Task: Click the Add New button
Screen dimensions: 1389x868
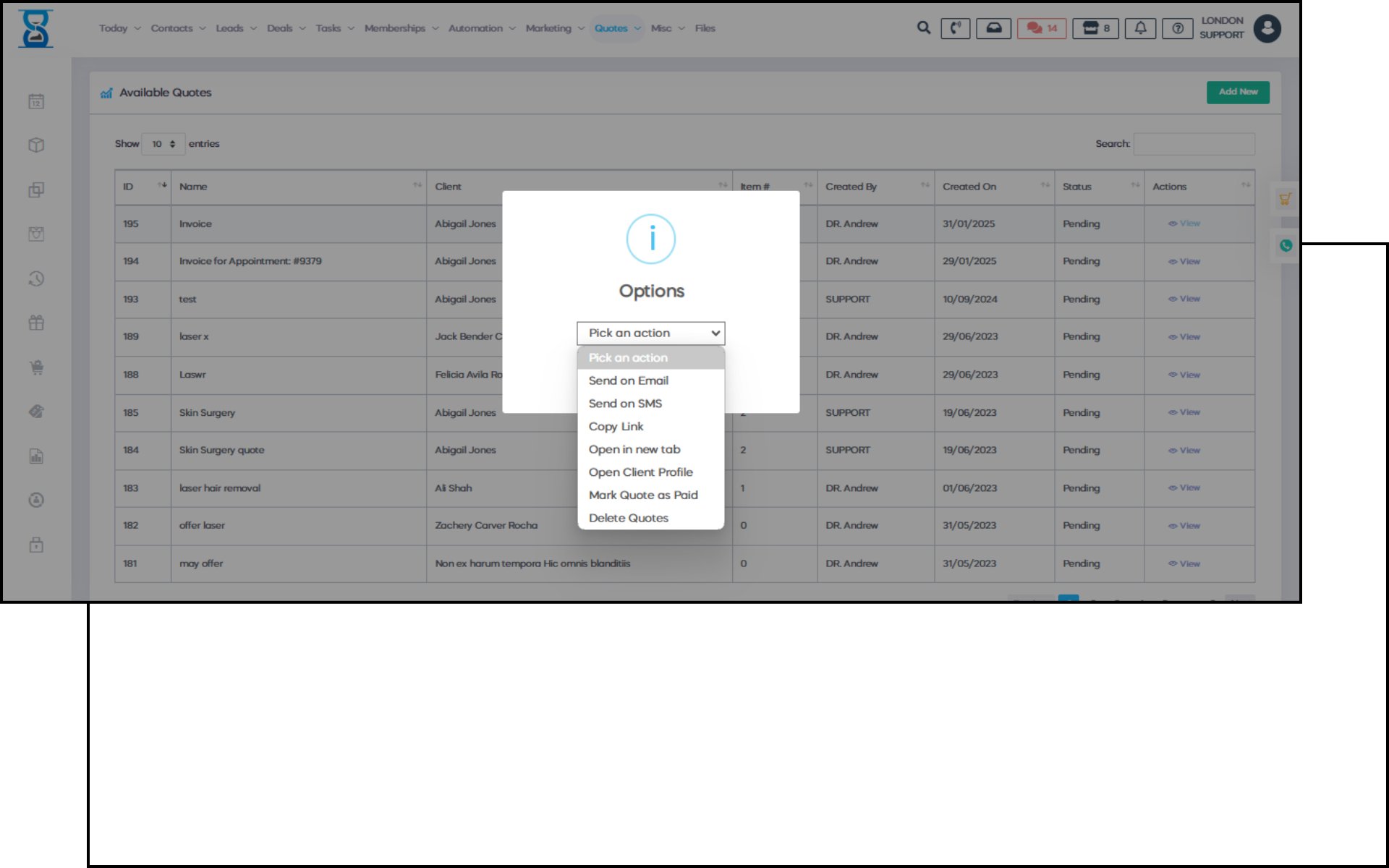Action: pyautogui.click(x=1237, y=92)
